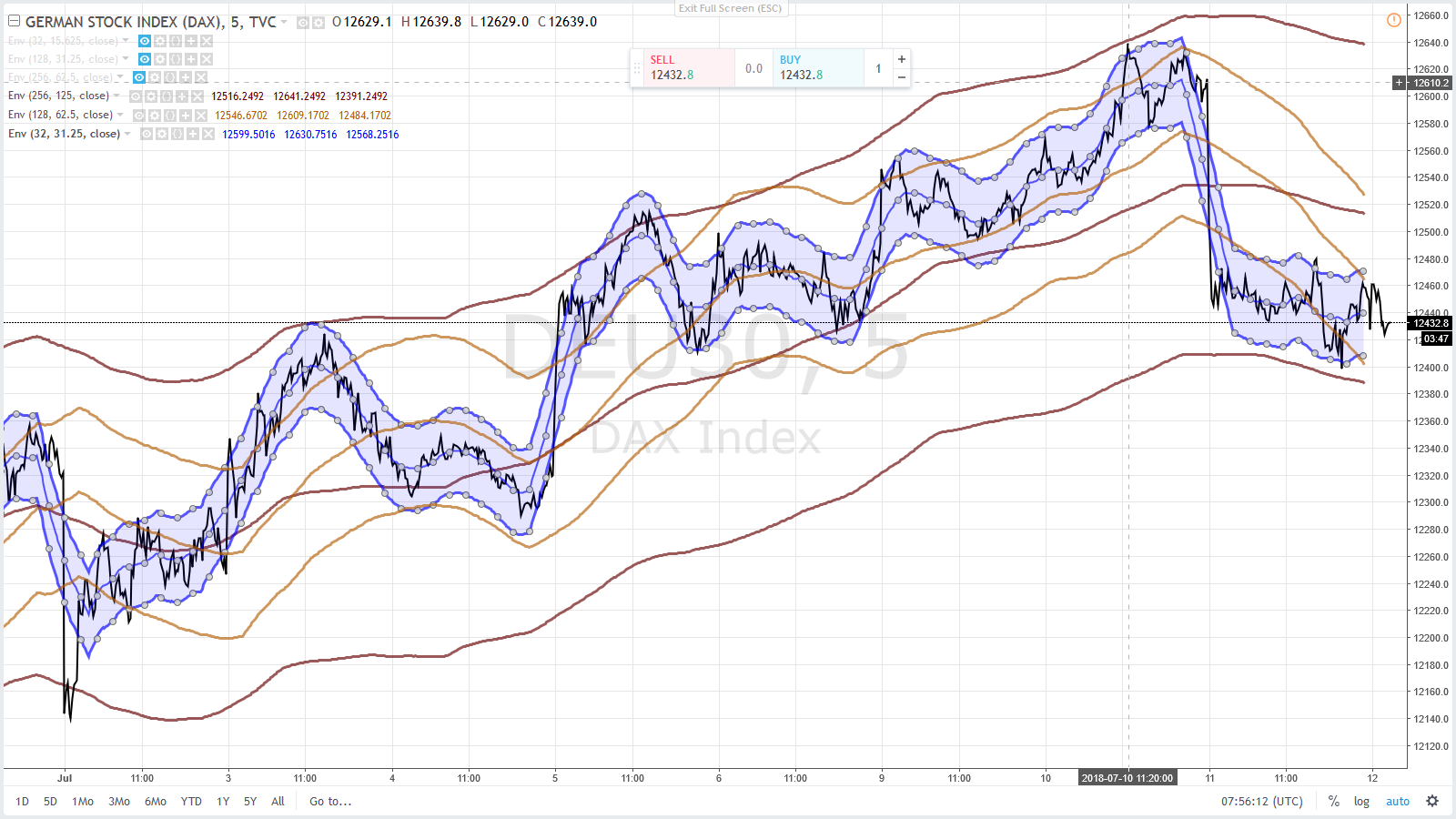Hide the German Stock Index main series
Viewport: 1456px width, 819px height.
coord(303,23)
